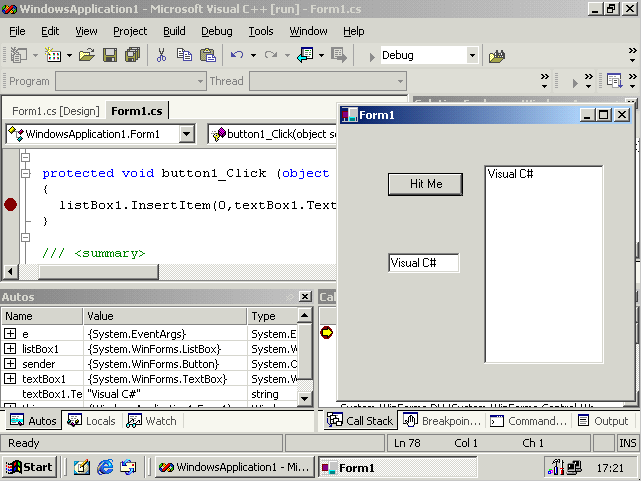Click the Hit Me button in Form1

click(x=426, y=184)
